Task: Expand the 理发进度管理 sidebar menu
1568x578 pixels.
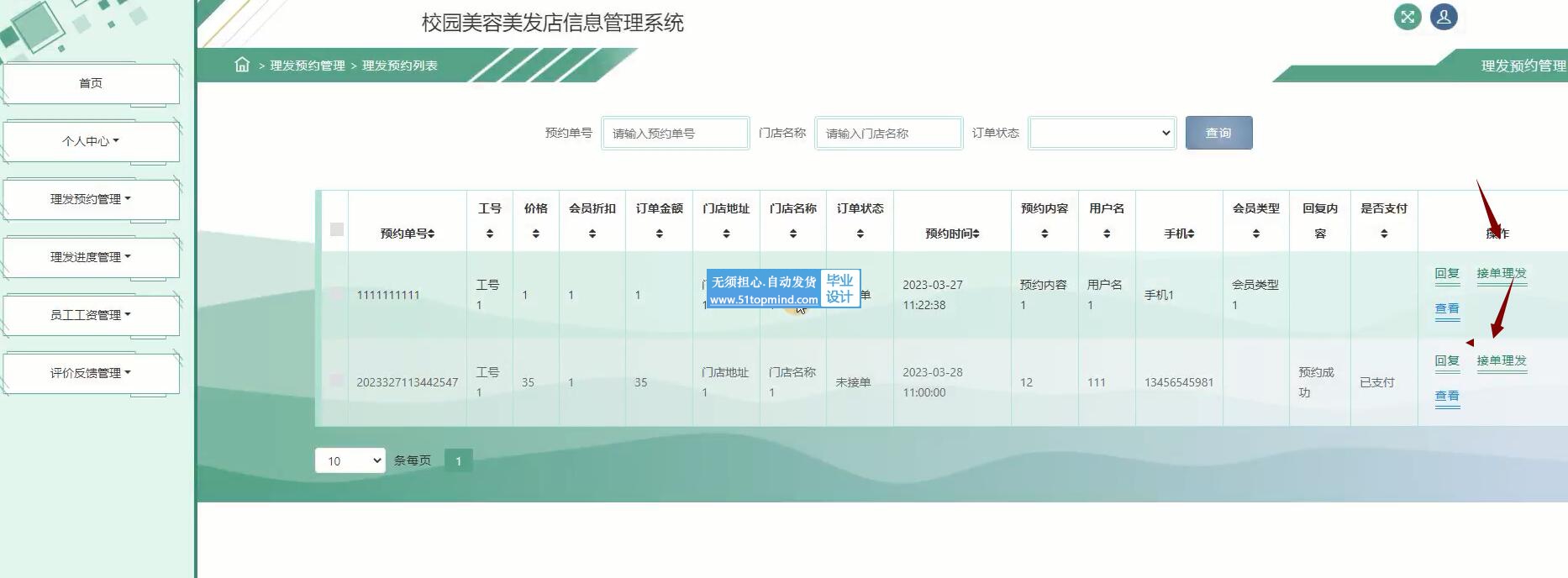Action: click(x=91, y=257)
